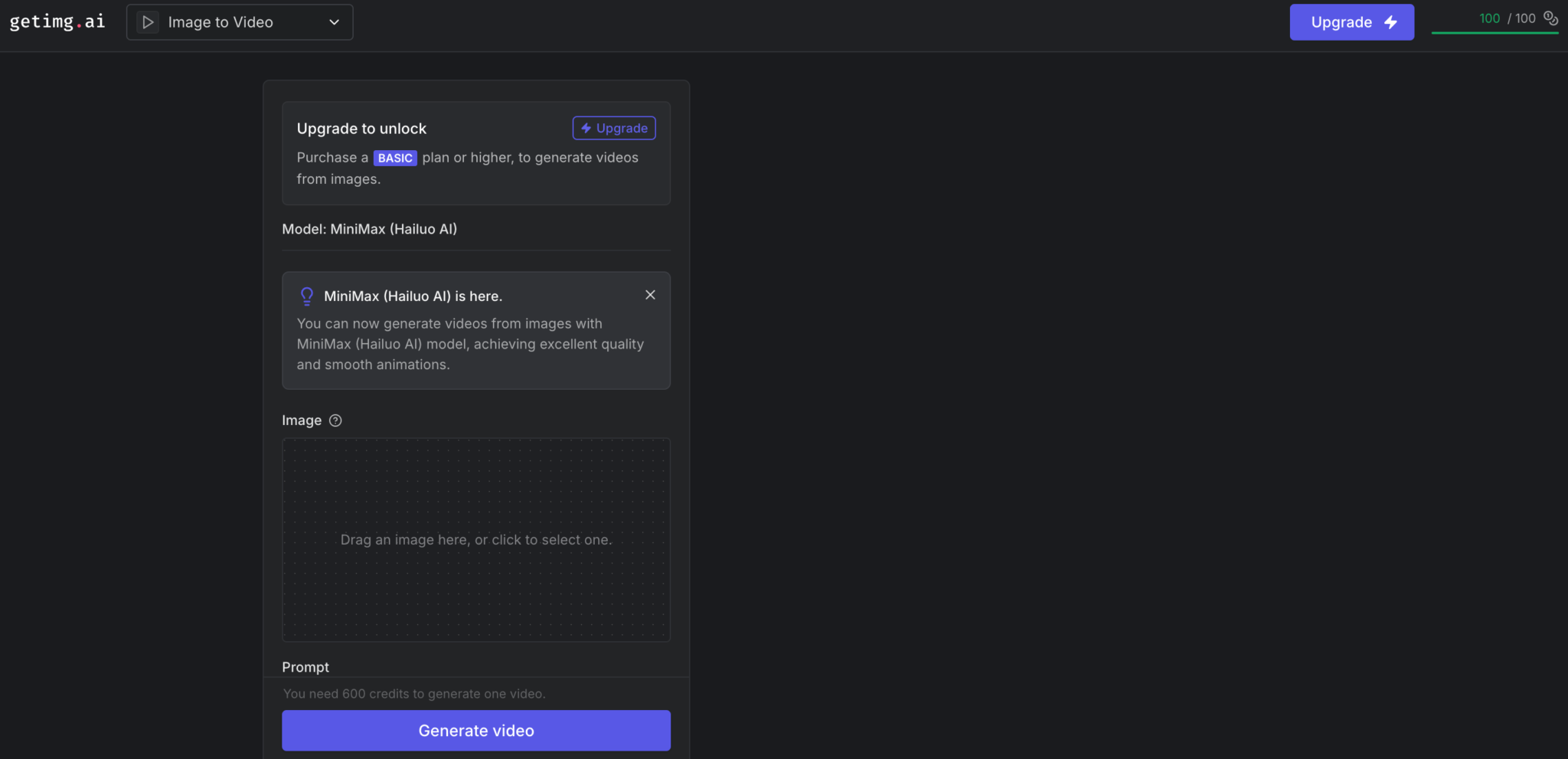
Task: Click the coins icon next to credits
Action: pos(1550,18)
